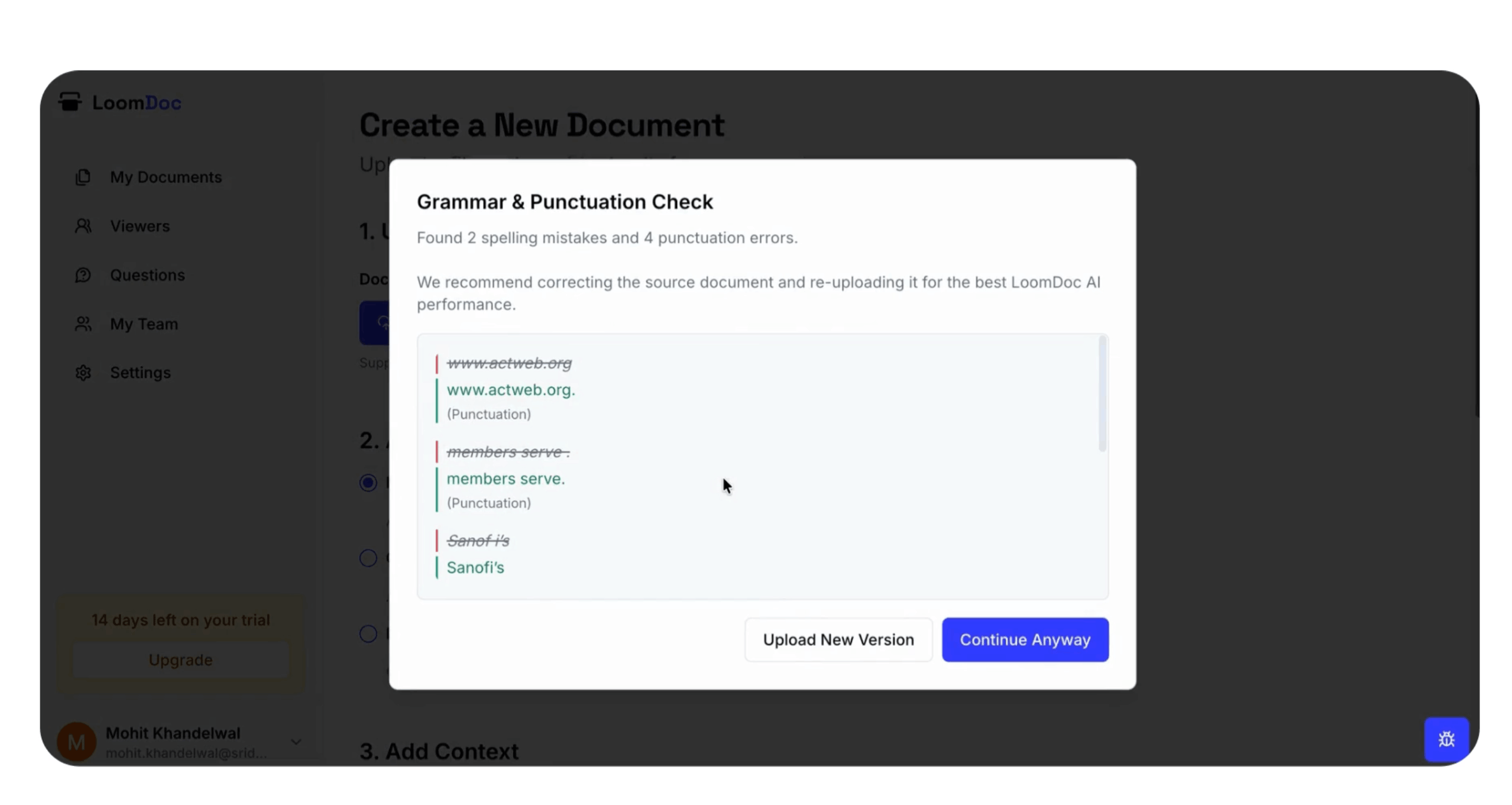Click the Upgrade trial button
The width and height of the screenshot is (1512, 805).
180,660
